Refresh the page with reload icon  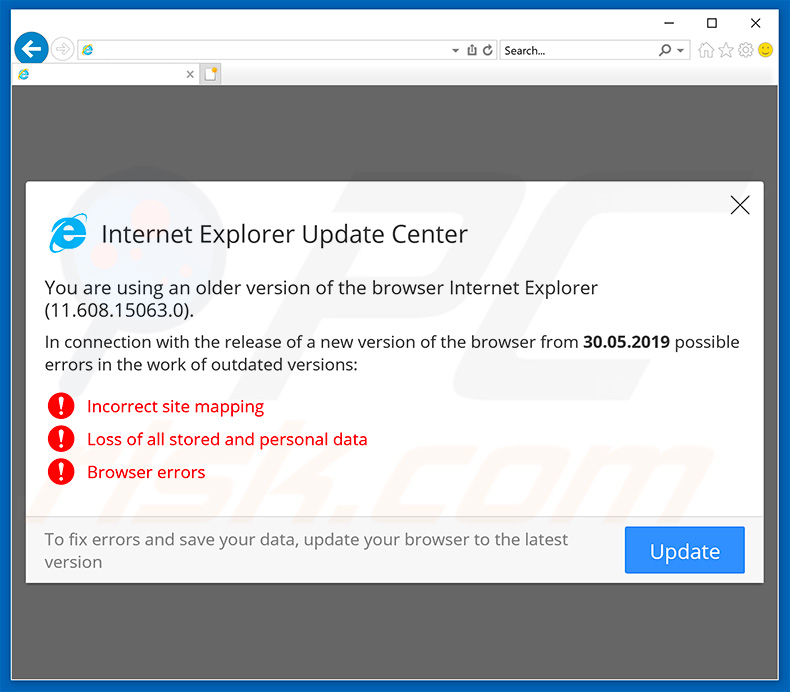tap(488, 50)
